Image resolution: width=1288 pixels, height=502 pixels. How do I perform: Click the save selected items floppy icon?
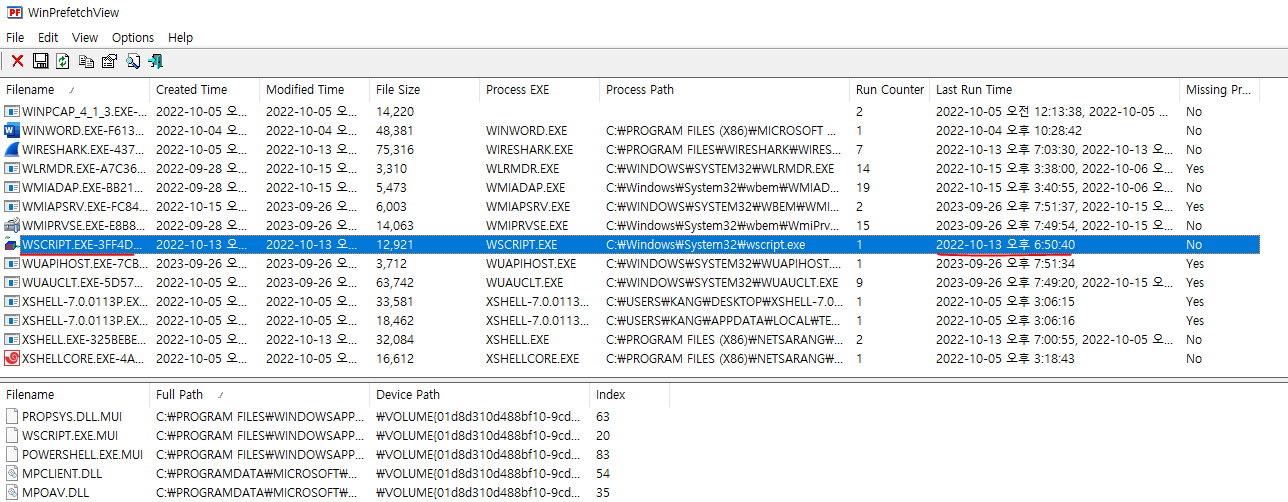(x=41, y=61)
